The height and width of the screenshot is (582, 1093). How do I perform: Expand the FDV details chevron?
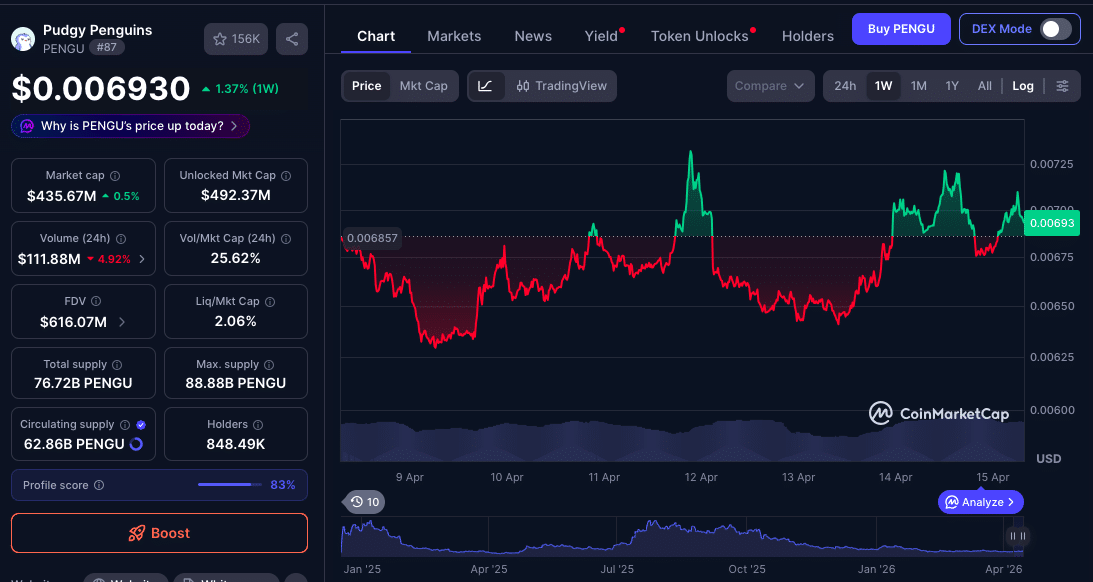[123, 321]
